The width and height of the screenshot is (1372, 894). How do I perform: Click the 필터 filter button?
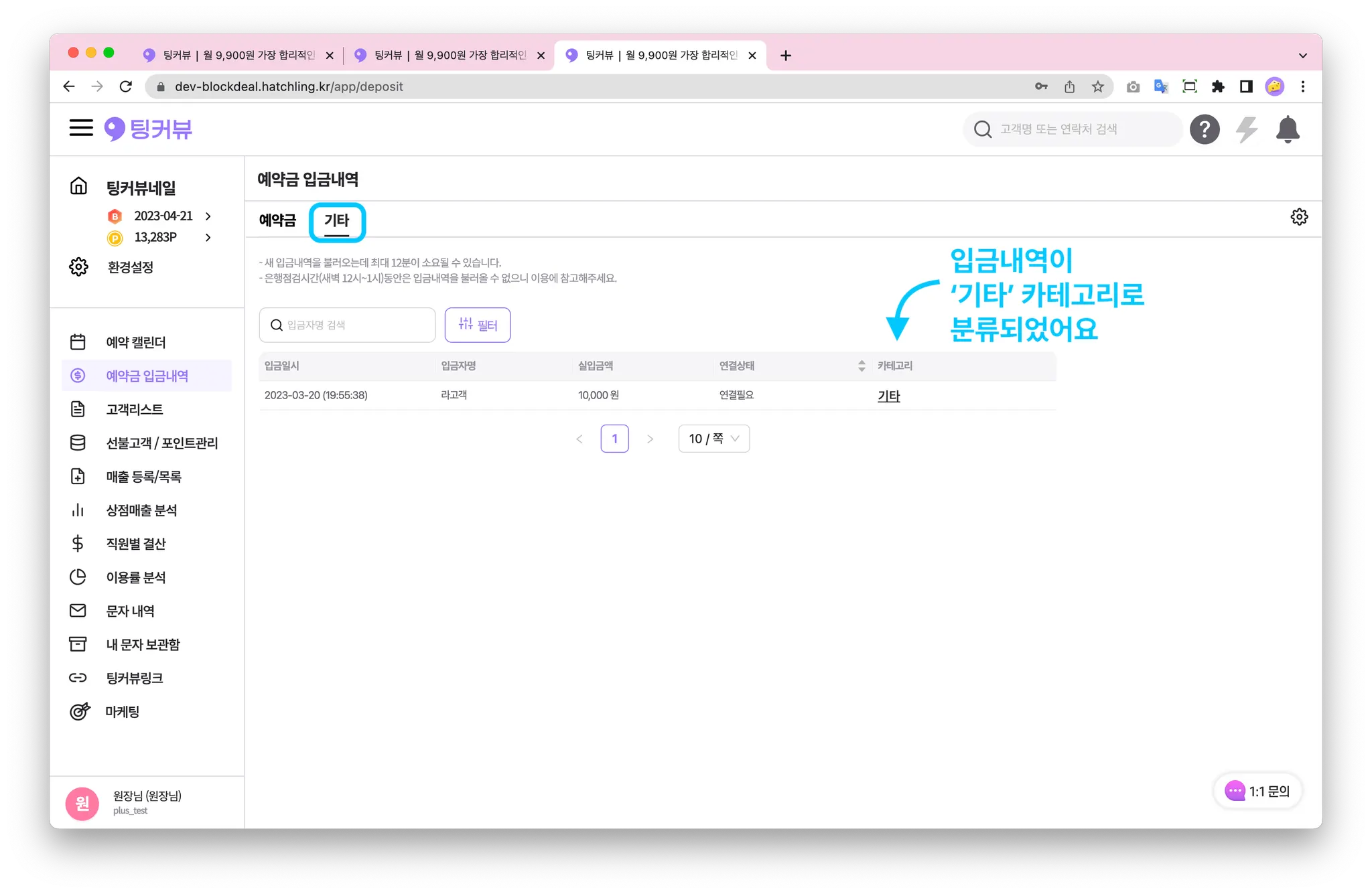477,325
